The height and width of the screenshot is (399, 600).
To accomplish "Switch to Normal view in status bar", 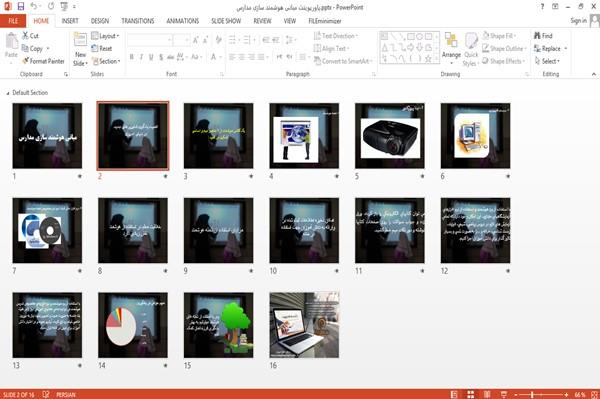I will [454, 394].
